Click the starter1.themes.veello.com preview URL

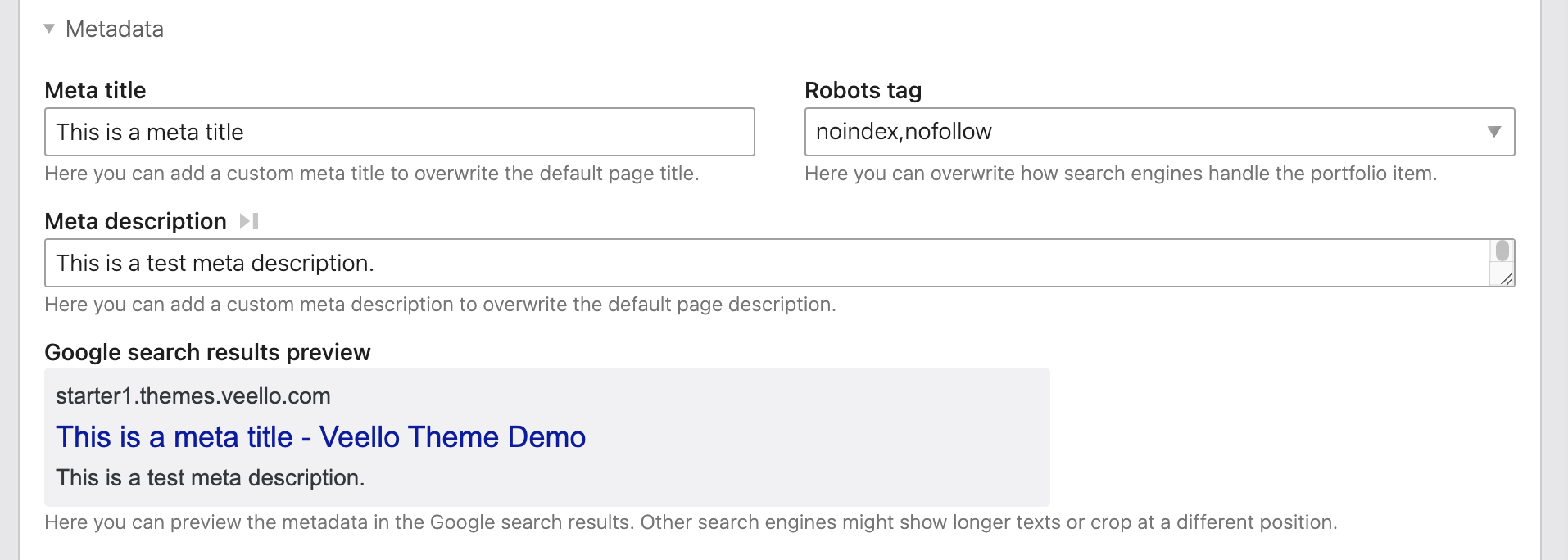(x=193, y=396)
